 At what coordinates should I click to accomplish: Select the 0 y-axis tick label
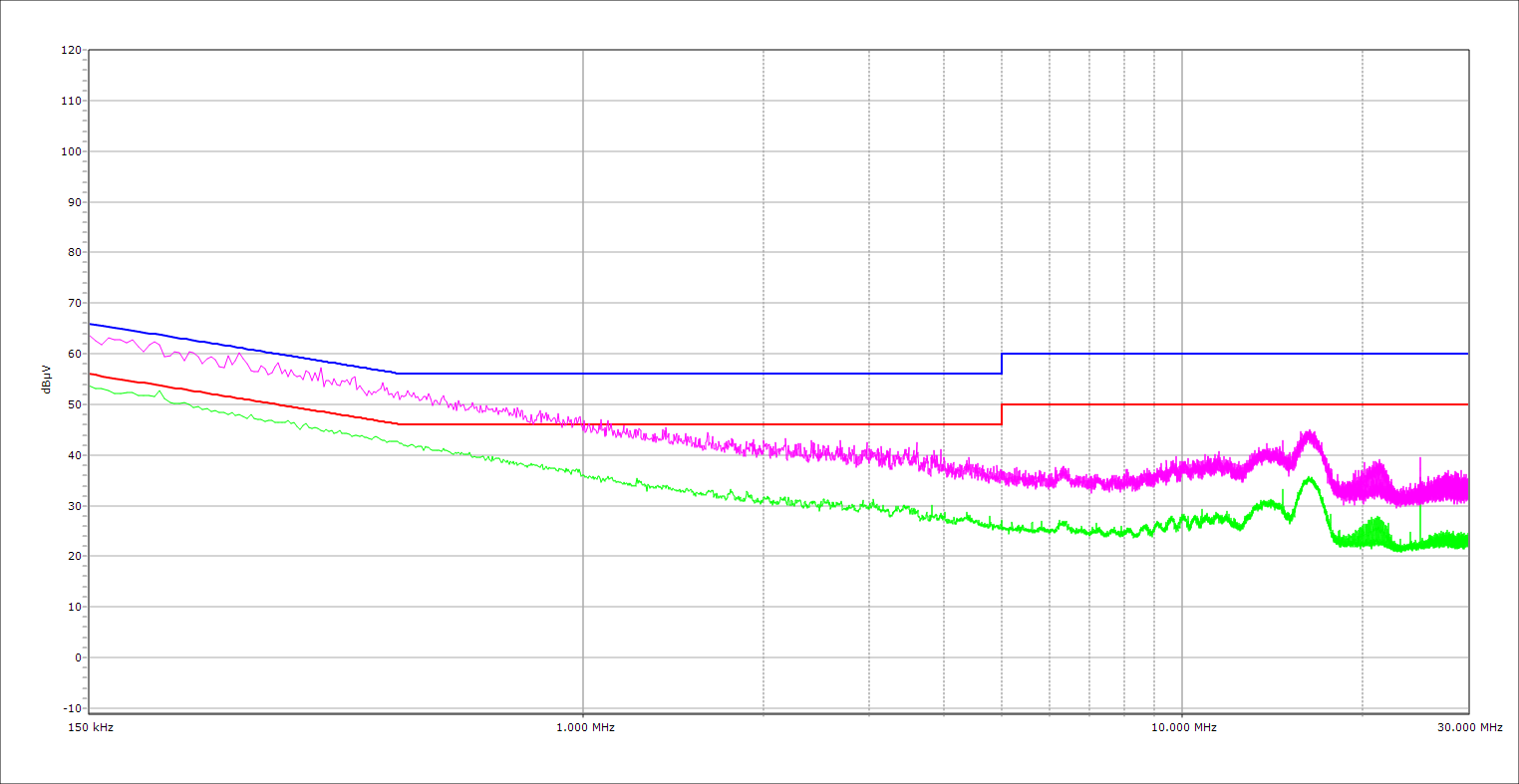76,657
